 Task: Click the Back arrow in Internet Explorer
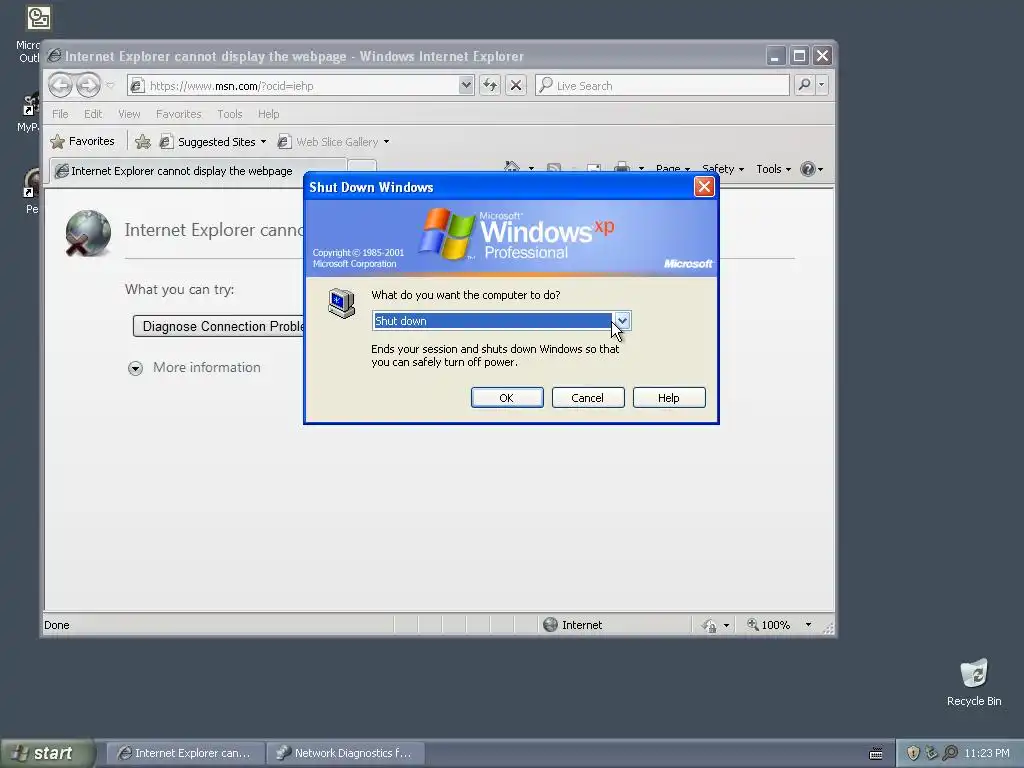(60, 85)
